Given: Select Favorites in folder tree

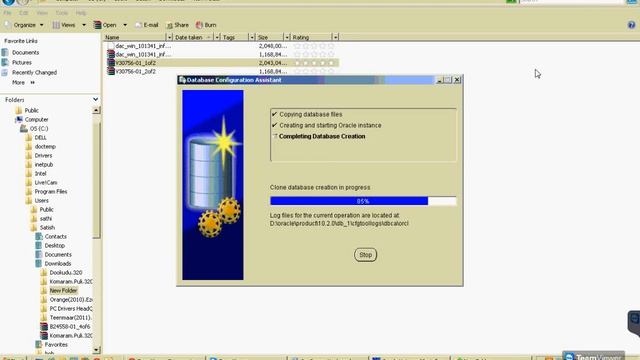Looking at the screenshot, I should [x=56, y=344].
